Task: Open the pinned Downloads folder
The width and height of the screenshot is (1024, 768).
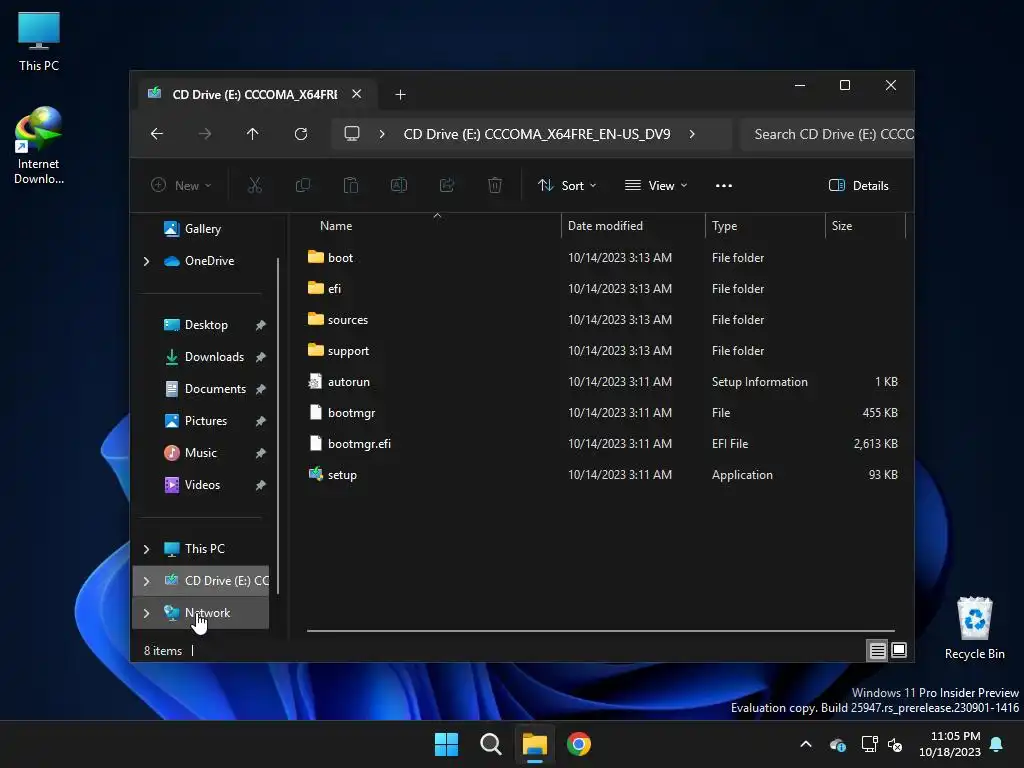Action: (x=214, y=357)
